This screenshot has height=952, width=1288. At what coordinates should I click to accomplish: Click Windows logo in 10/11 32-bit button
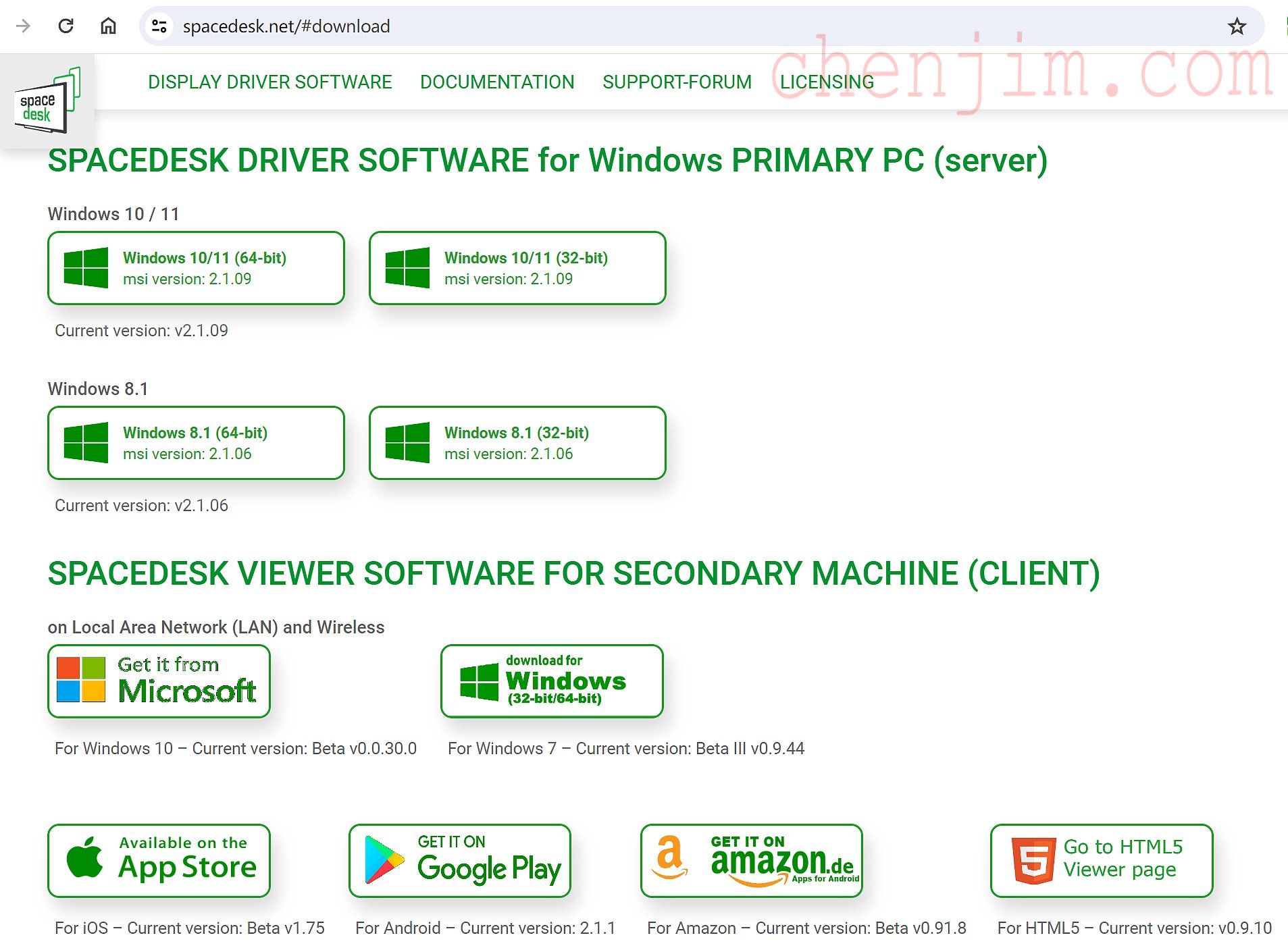tap(407, 268)
